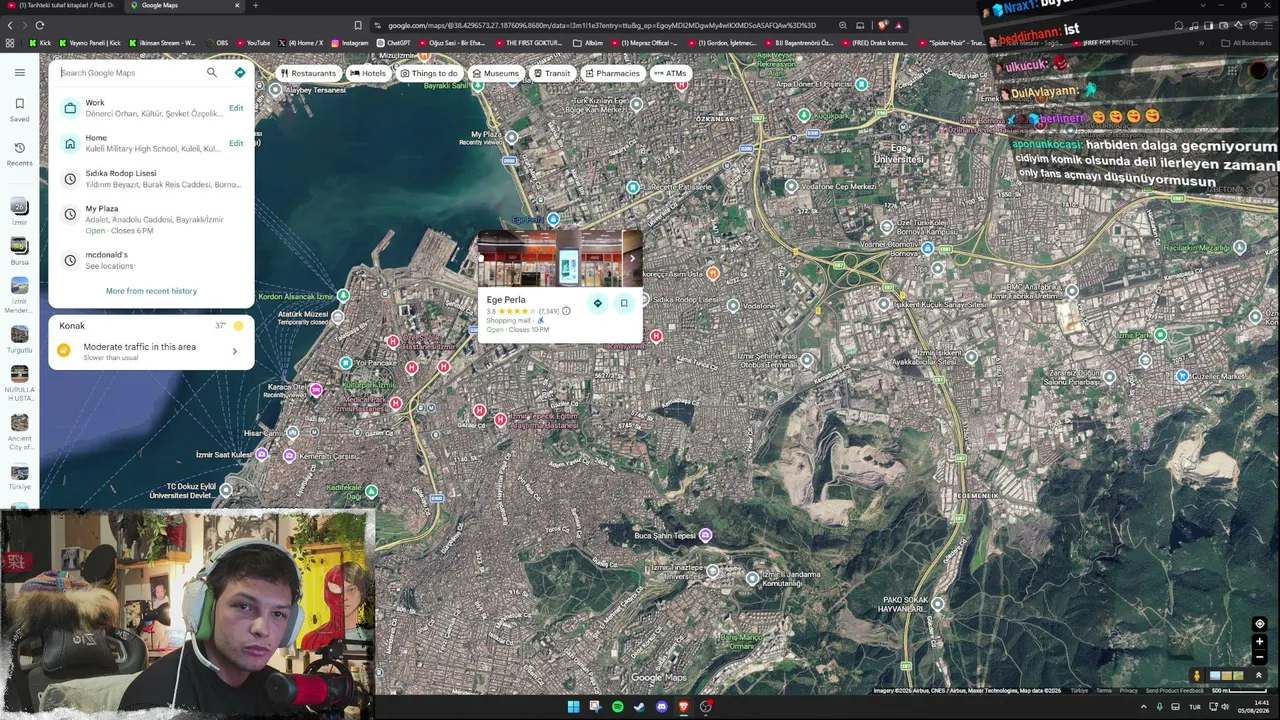This screenshot has height=720, width=1280.
Task: Click the Ege Perla place title
Action: coord(506,300)
